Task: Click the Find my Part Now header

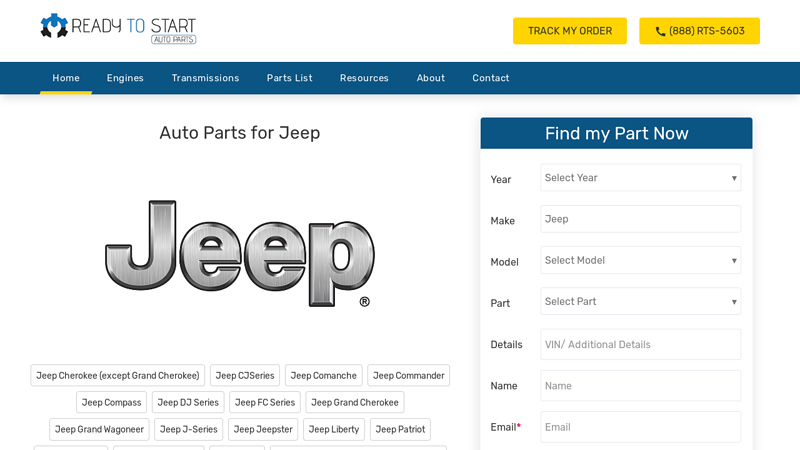Action: point(616,133)
